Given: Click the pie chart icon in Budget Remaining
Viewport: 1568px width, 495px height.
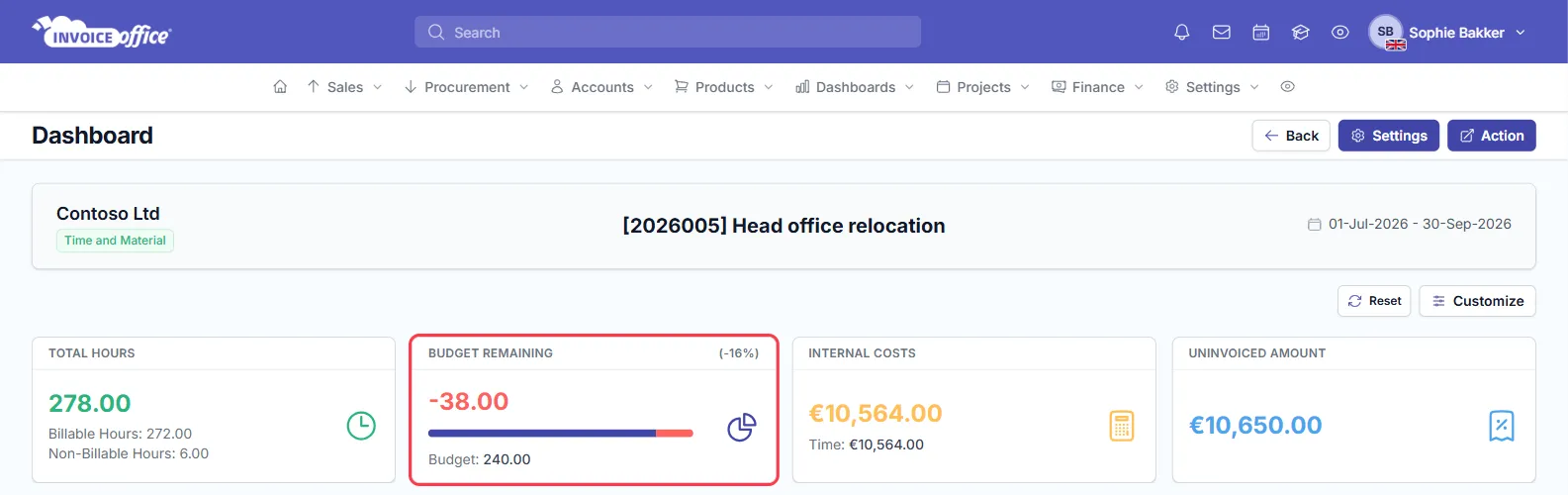Looking at the screenshot, I should [742, 427].
